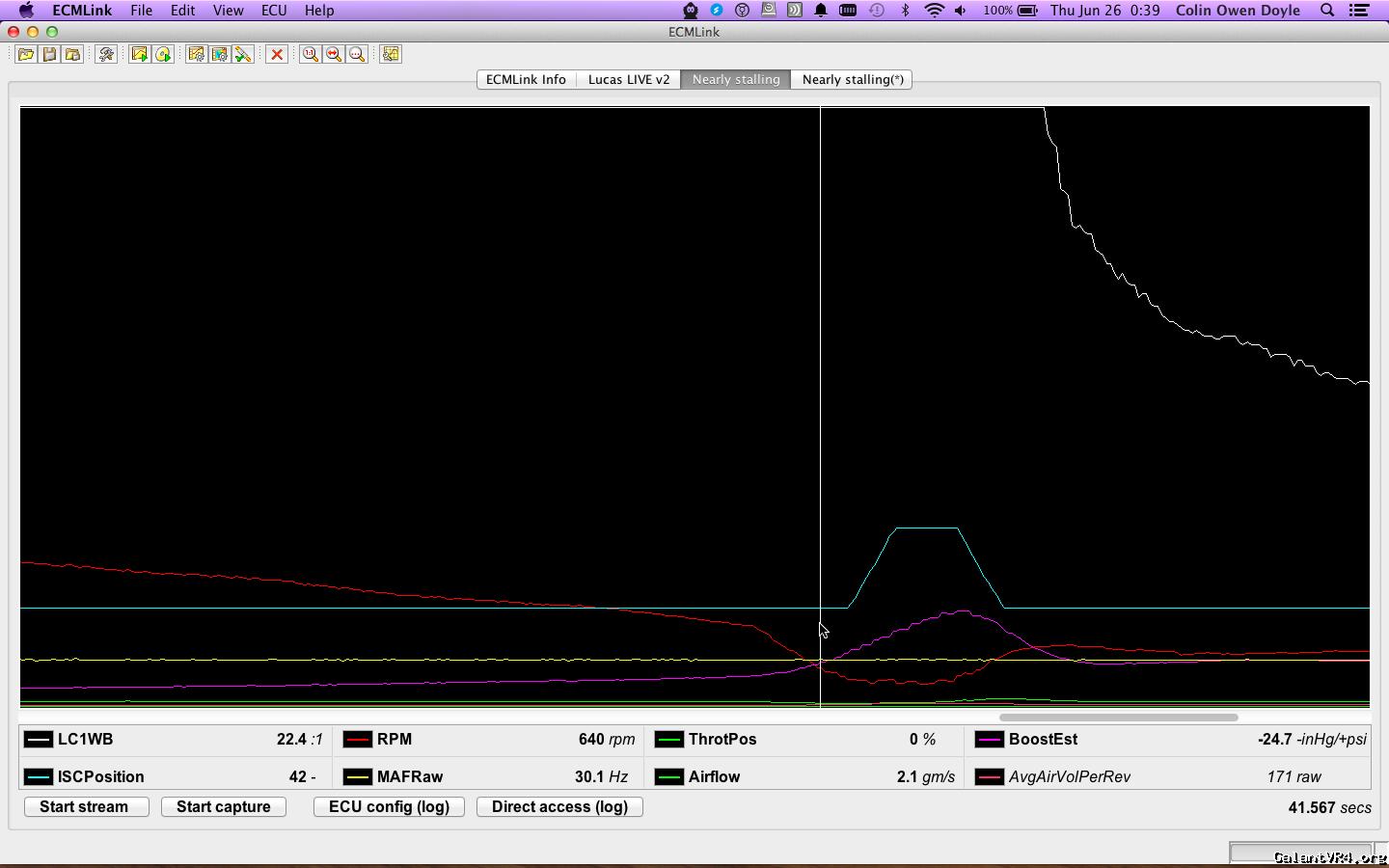Click the MAFRaw yellow color swatch
The image size is (1389, 868).
tap(358, 776)
